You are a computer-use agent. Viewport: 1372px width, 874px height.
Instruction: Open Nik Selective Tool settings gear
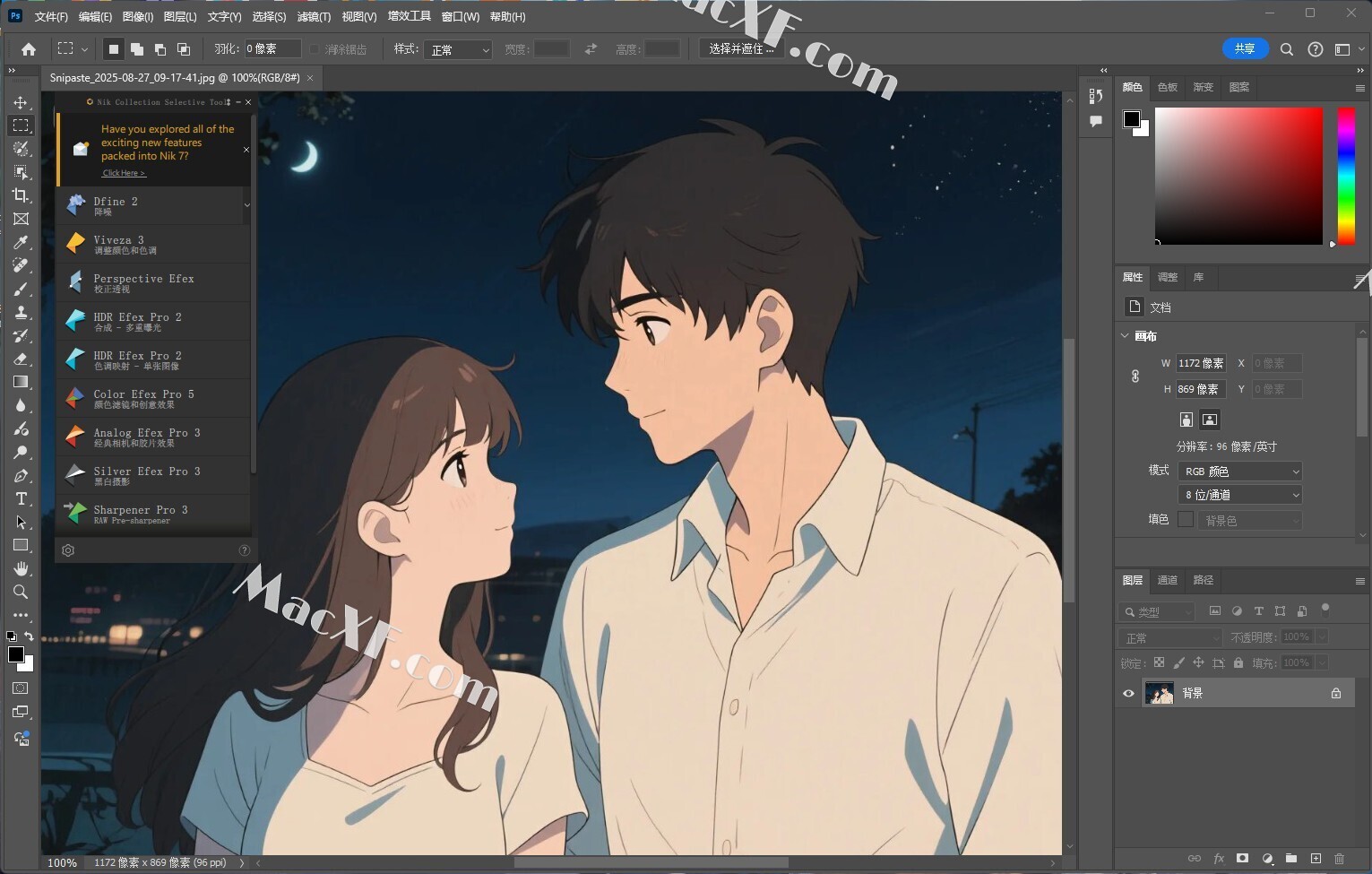pyautogui.click(x=68, y=550)
